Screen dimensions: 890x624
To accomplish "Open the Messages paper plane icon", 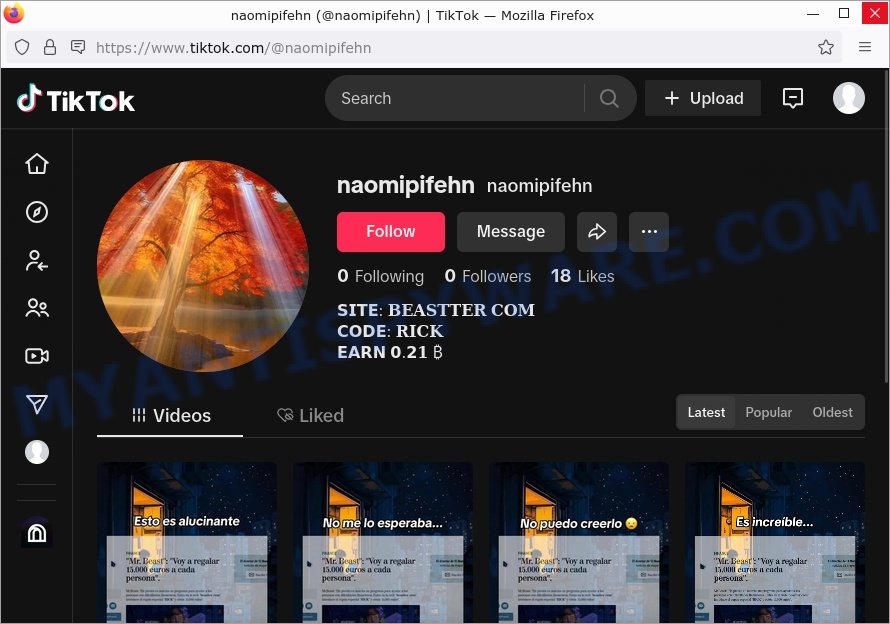I will click(37, 404).
